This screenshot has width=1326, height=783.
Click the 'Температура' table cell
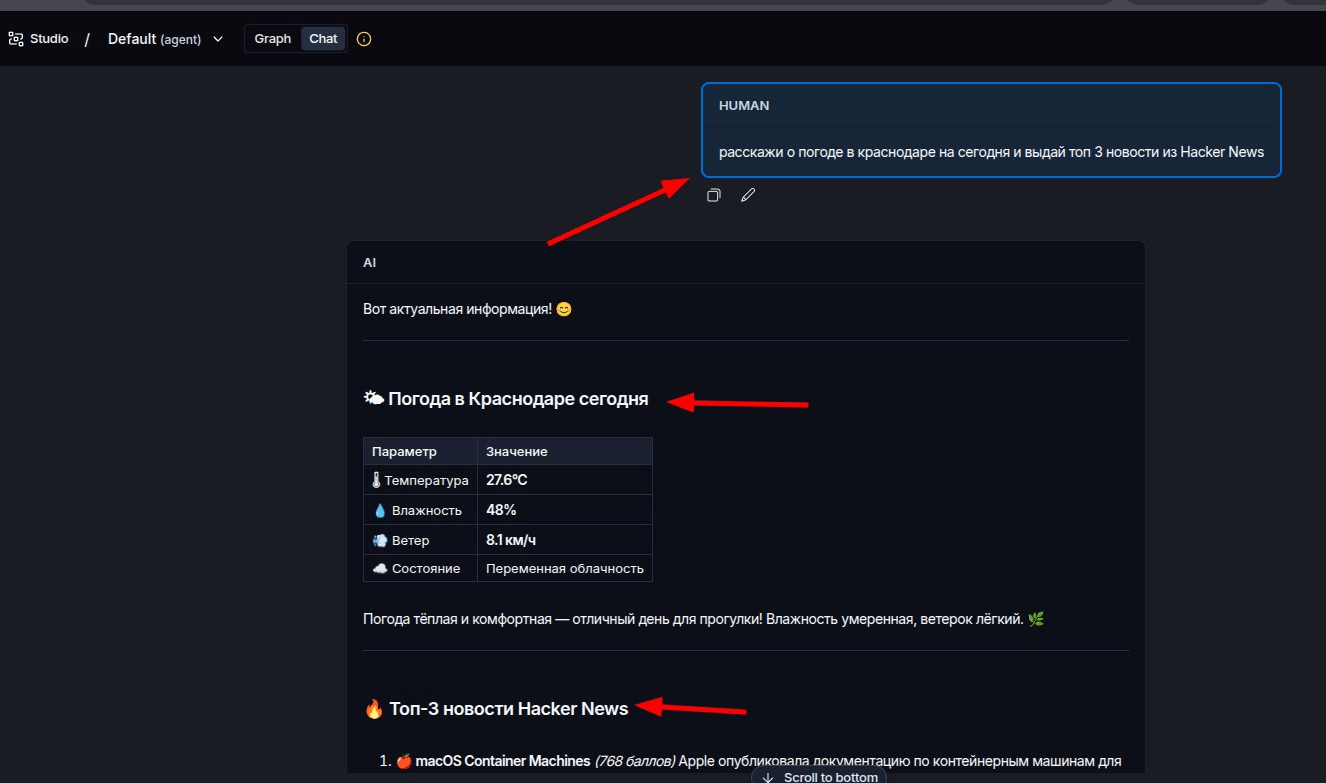(420, 480)
